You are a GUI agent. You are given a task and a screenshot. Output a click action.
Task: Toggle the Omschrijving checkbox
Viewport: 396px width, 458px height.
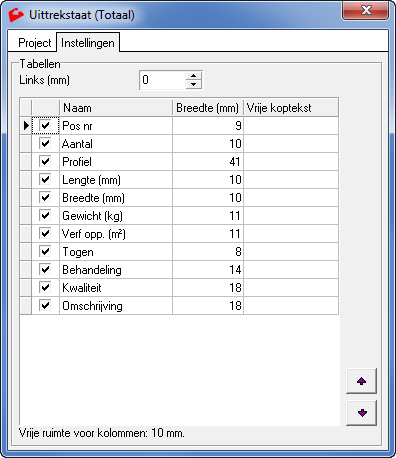point(45,306)
